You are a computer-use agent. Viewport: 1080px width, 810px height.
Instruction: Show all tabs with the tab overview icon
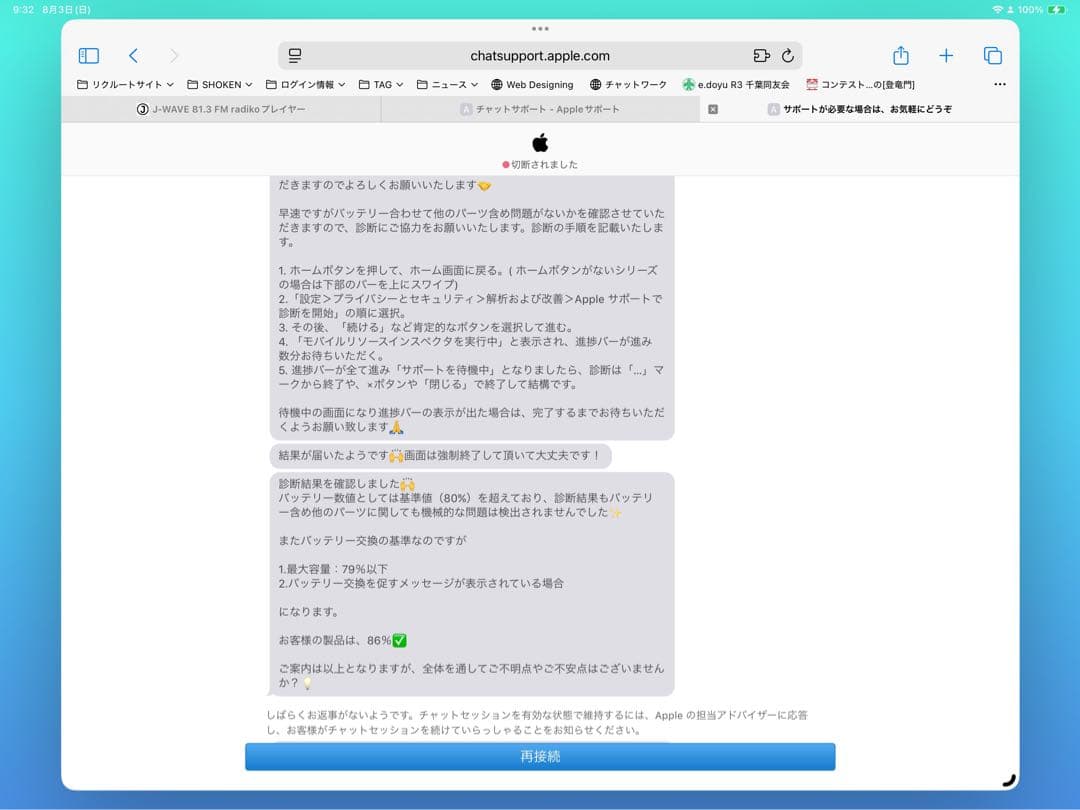[991, 56]
